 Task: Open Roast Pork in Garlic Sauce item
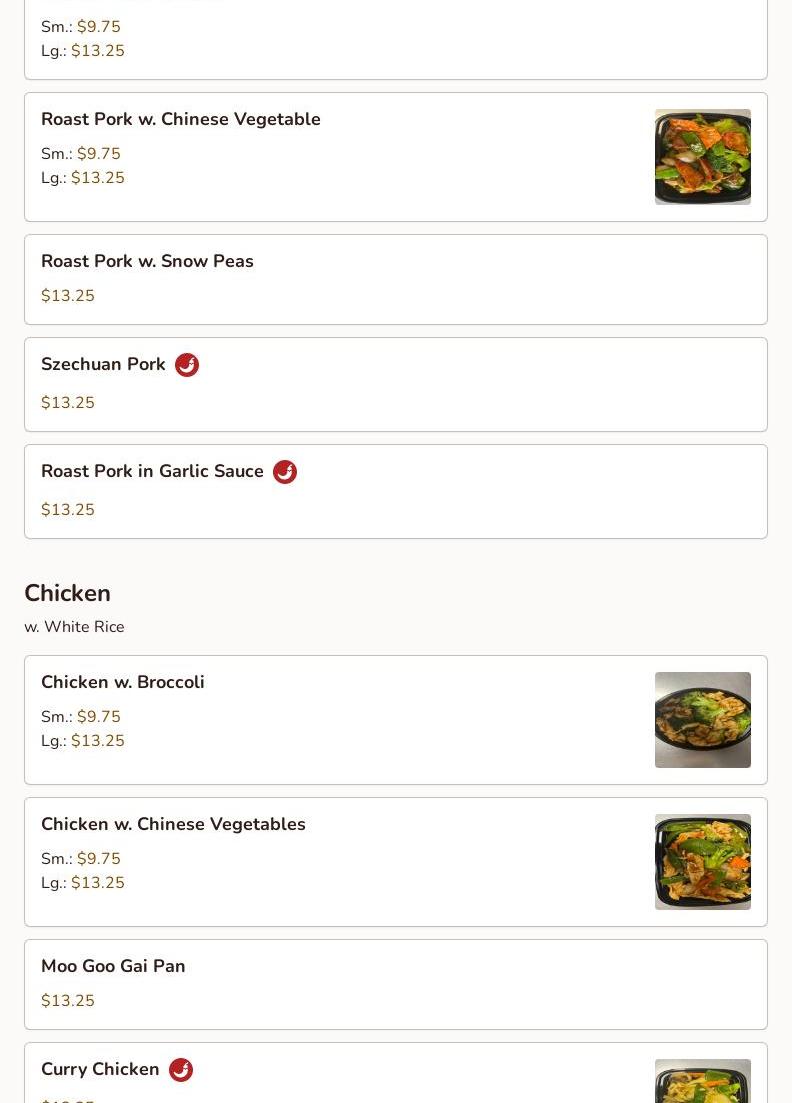[x=396, y=491]
